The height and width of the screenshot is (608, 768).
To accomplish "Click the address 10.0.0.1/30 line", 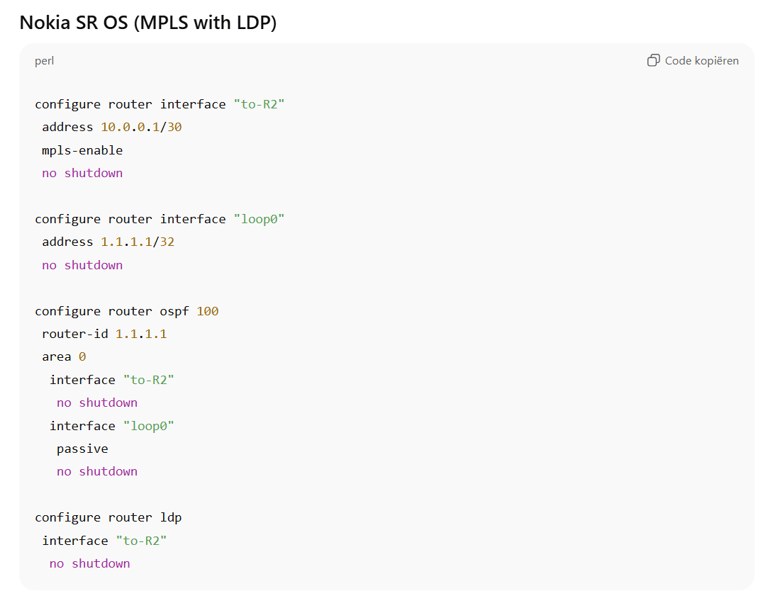I will (112, 127).
